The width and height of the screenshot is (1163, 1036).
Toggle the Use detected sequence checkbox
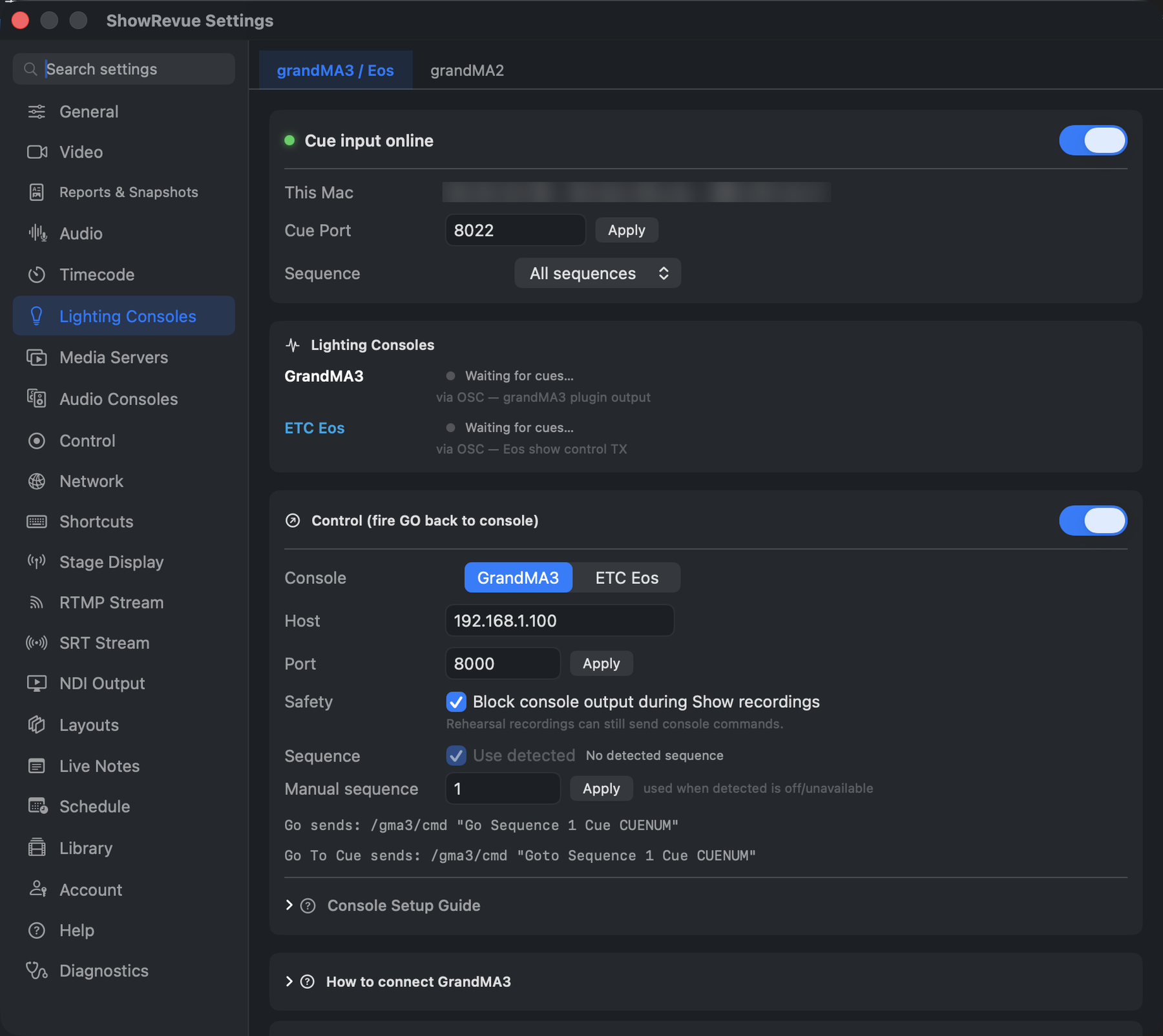point(456,756)
